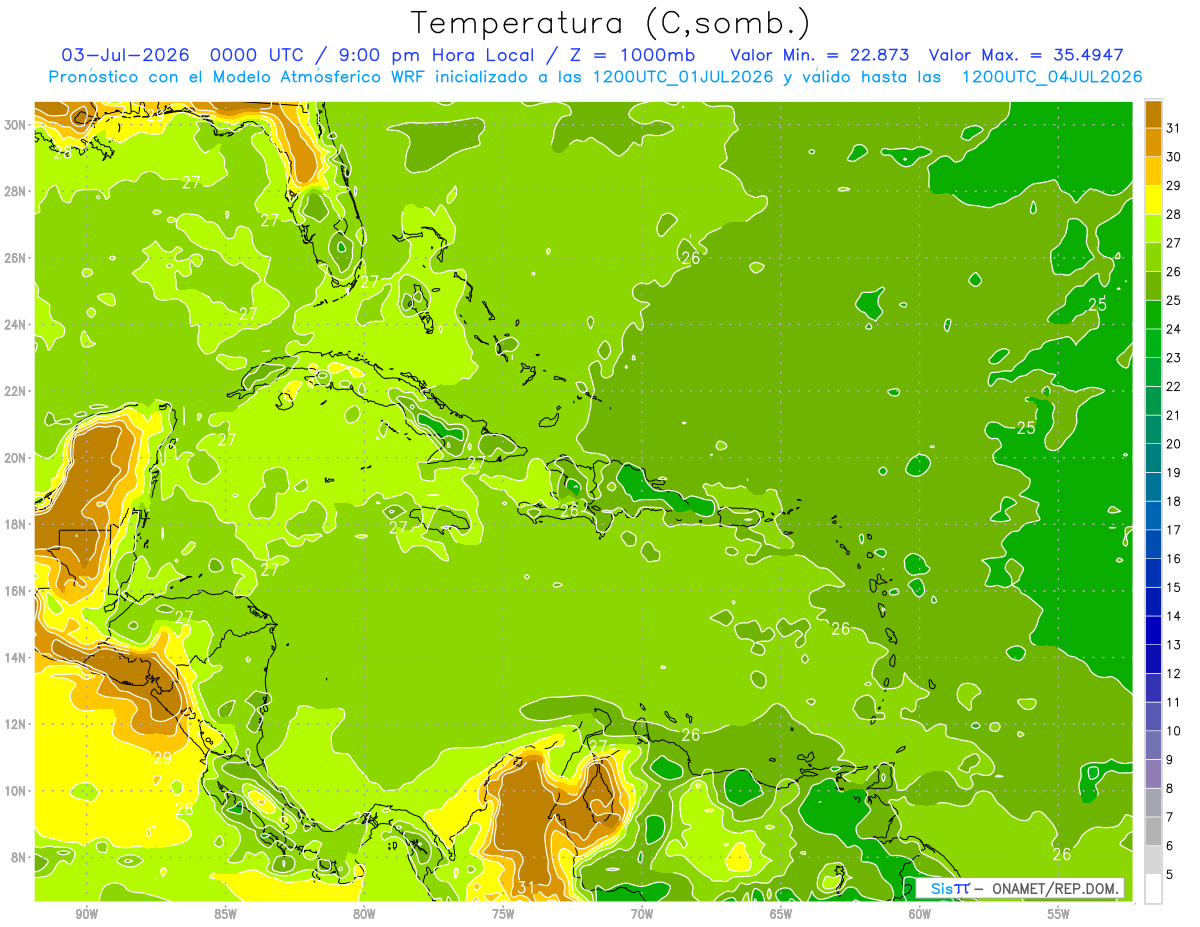
Task: Click the '70W' longitude axis label
Action: click(642, 913)
